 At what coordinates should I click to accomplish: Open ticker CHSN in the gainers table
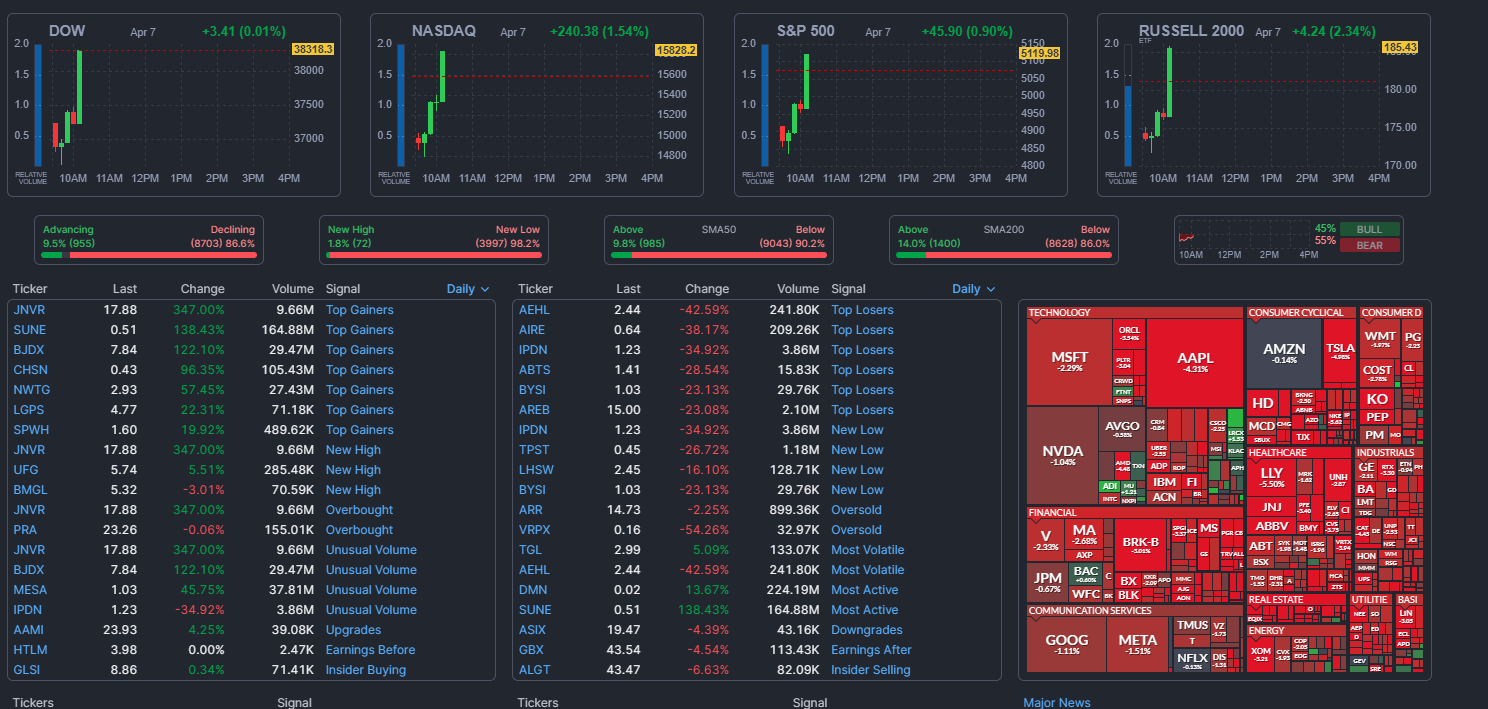pyautogui.click(x=30, y=370)
